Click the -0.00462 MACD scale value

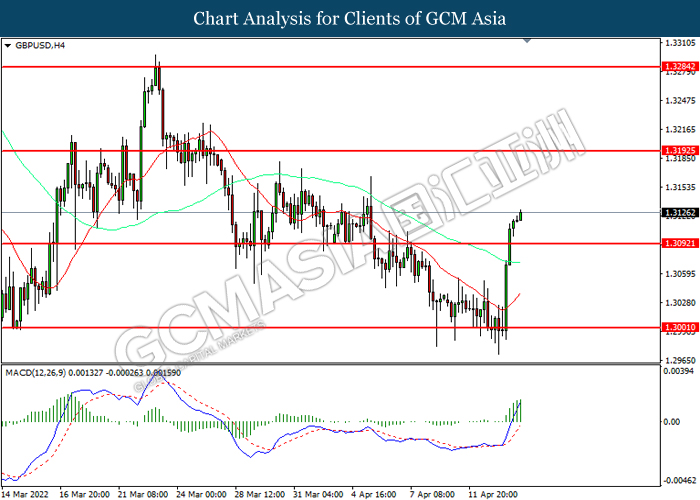tap(679, 481)
